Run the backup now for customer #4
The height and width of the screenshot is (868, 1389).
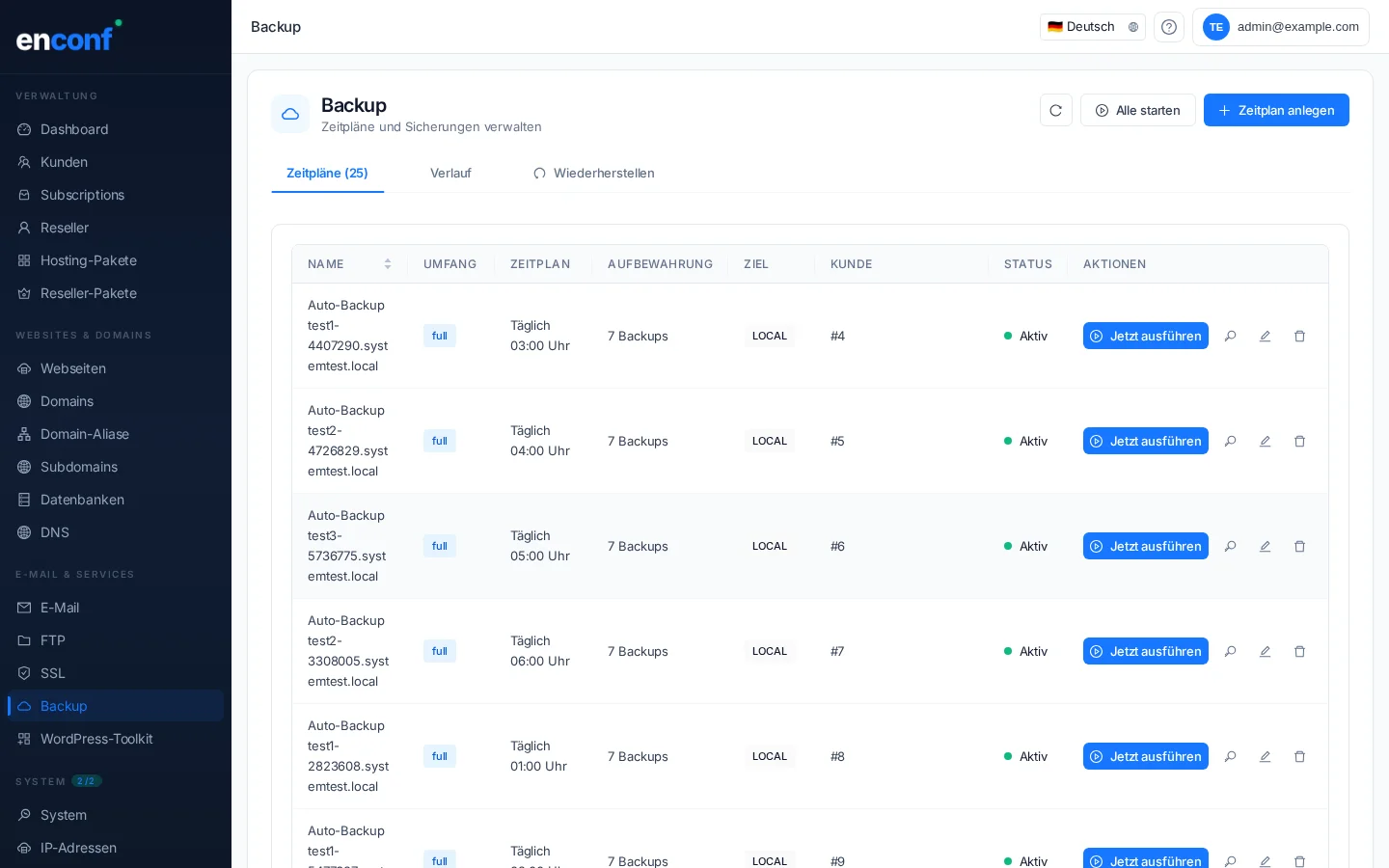1145,336
